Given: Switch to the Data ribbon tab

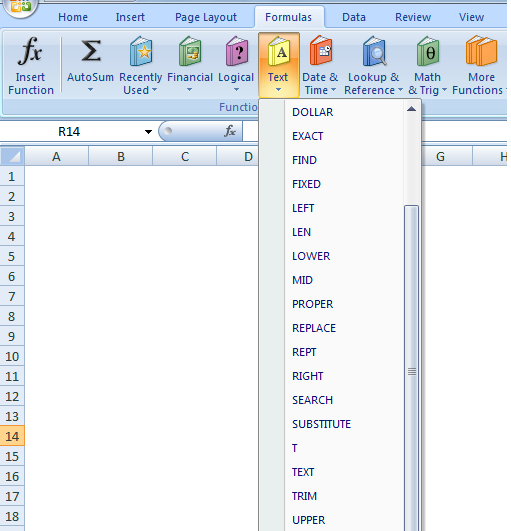Looking at the screenshot, I should click(x=354, y=17).
